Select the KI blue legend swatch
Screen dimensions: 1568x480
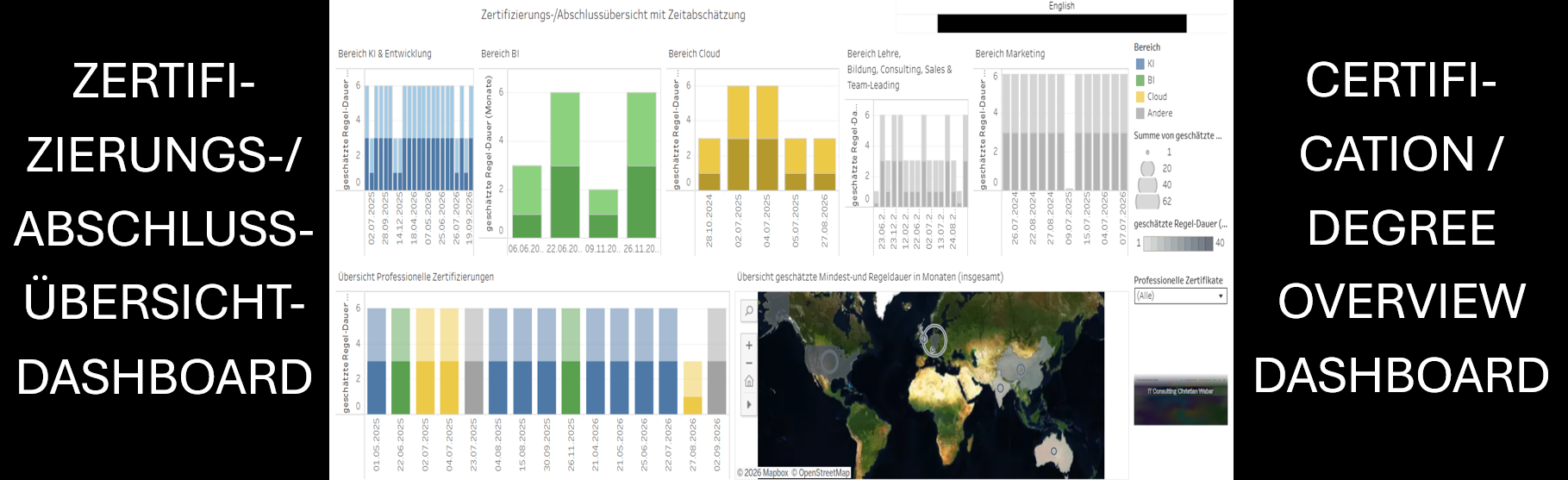coord(1140,64)
